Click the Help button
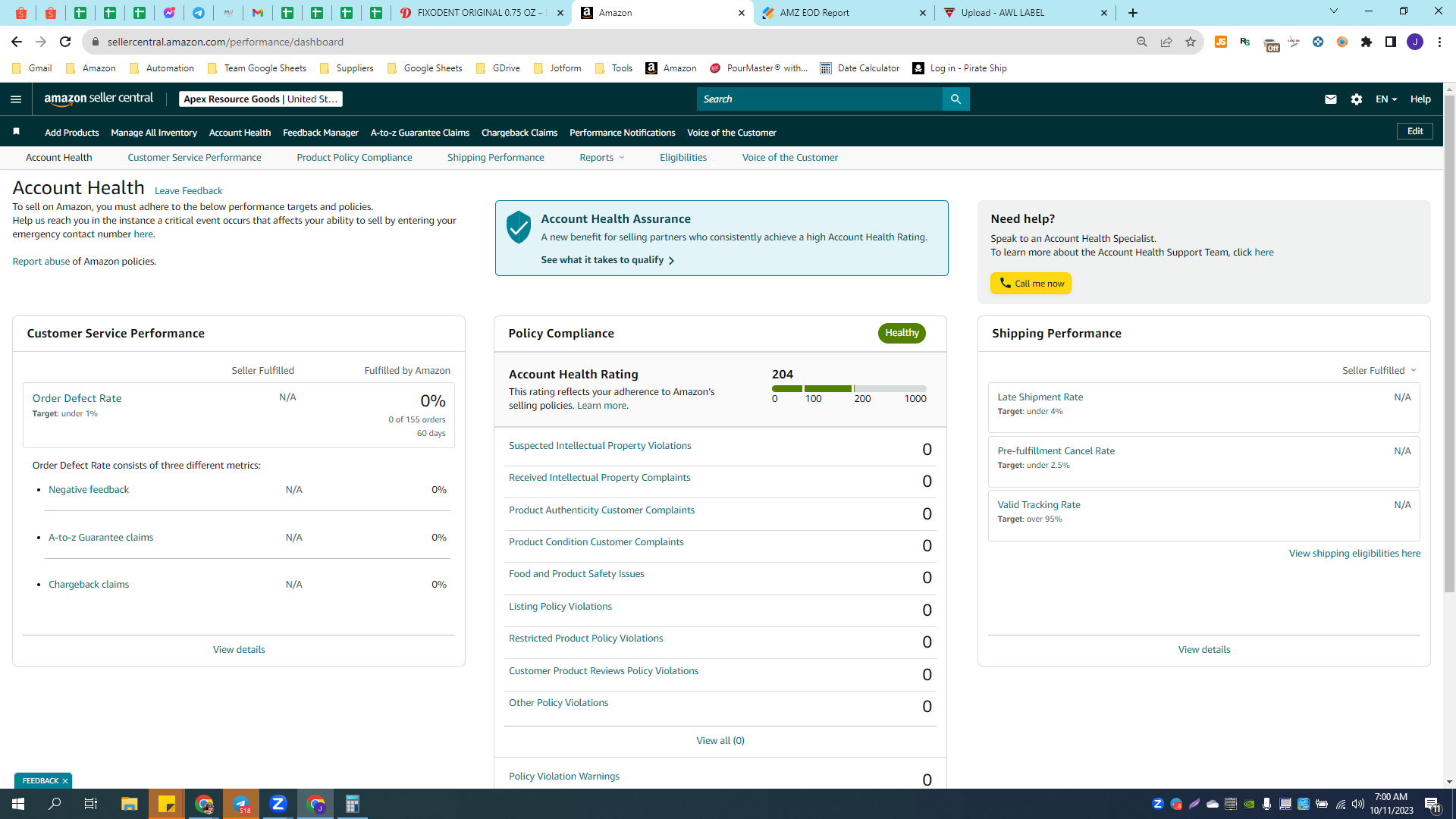Screen dimensions: 1456x819 (x=1420, y=99)
